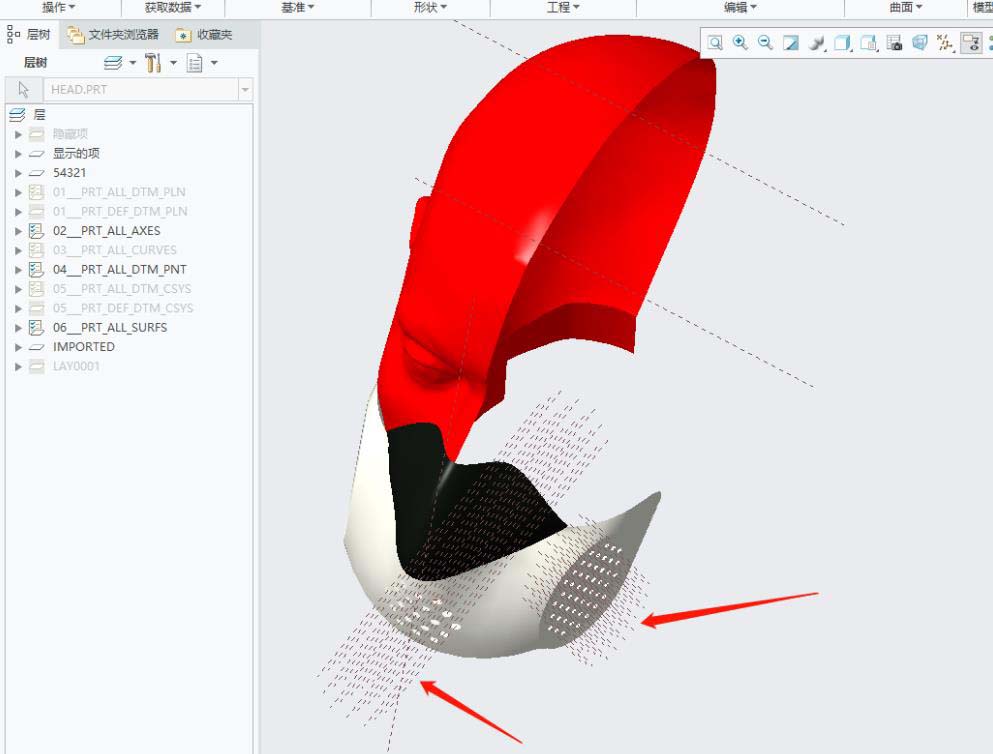Screen dimensions: 993x754
Task: Click the Refit view icon
Action: pyautogui.click(x=715, y=42)
